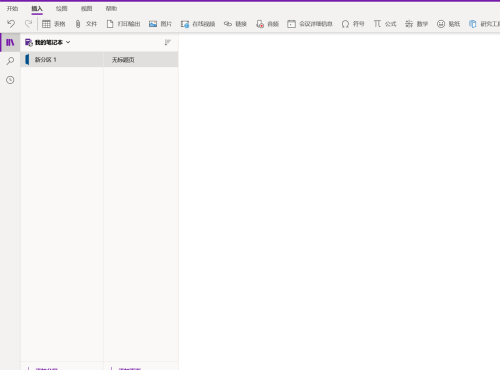Switch to the 绘图 (Draw) tab
The image size is (500, 370).
pos(62,9)
